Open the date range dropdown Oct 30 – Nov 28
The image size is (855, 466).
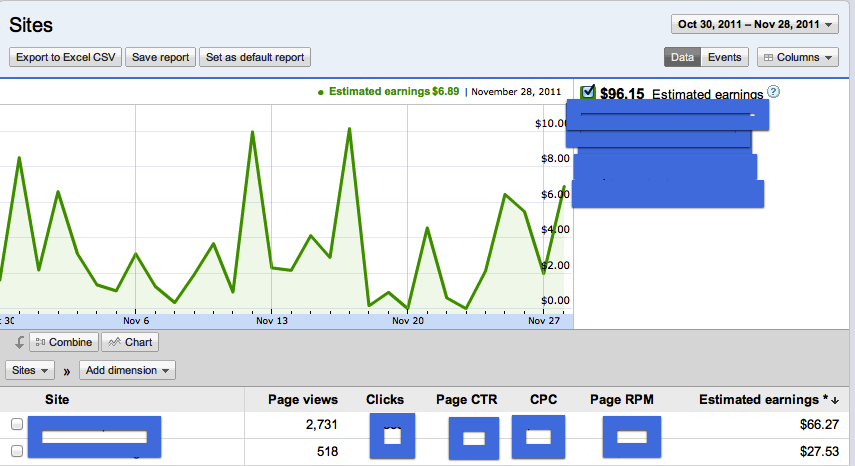click(755, 25)
